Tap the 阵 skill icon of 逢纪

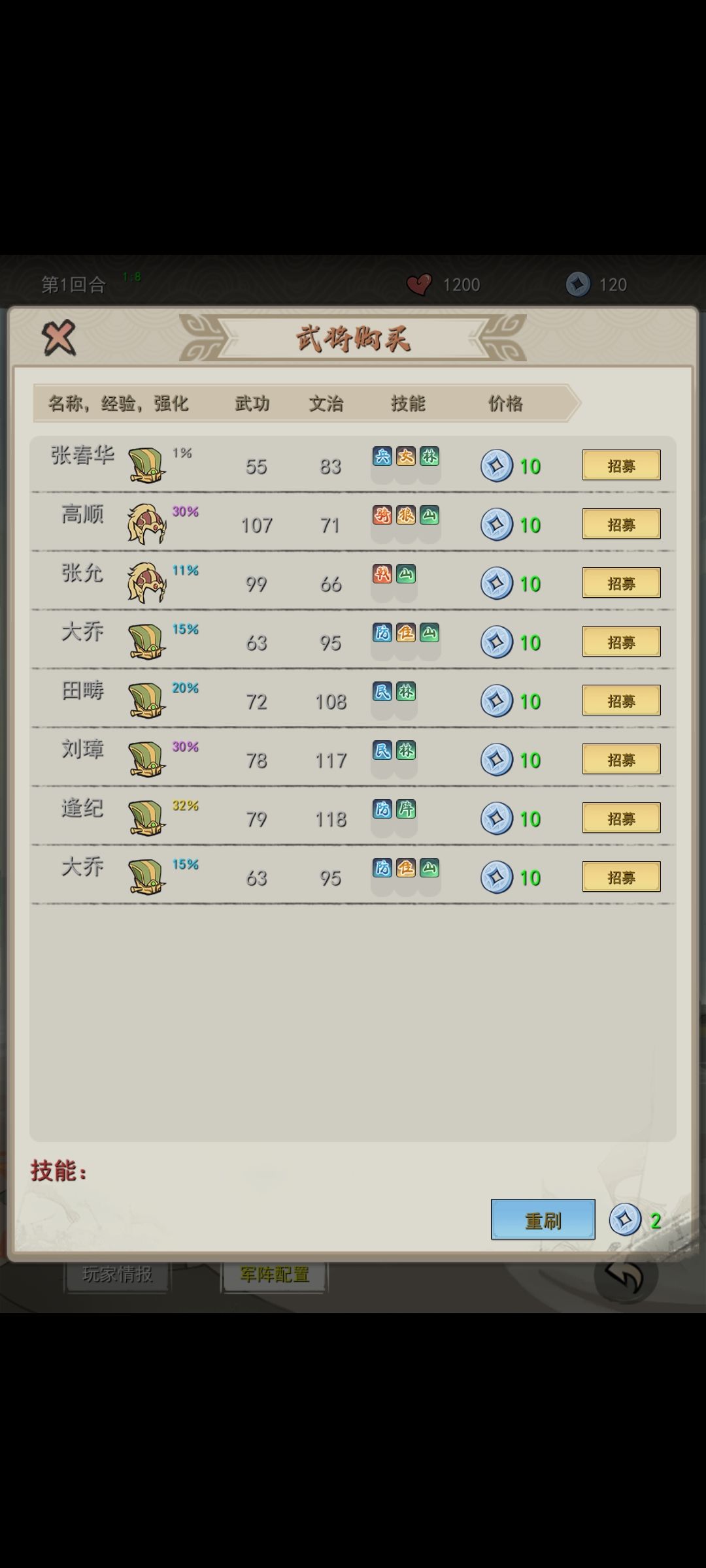(x=406, y=809)
